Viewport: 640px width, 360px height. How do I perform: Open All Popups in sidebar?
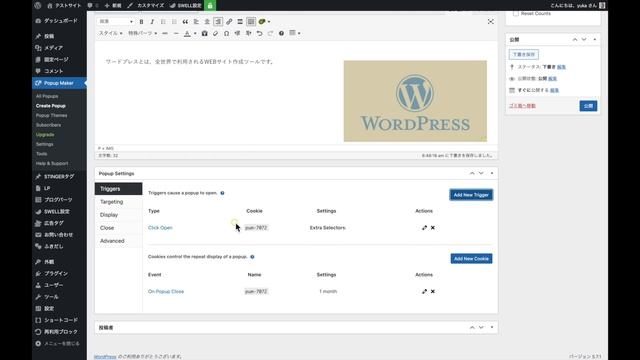(47, 96)
